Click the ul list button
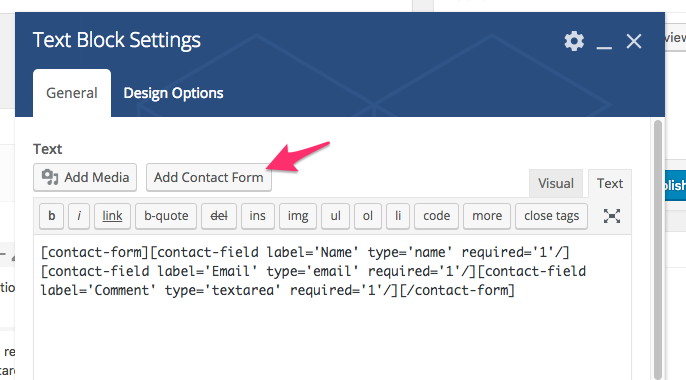The width and height of the screenshot is (686, 380). (336, 216)
